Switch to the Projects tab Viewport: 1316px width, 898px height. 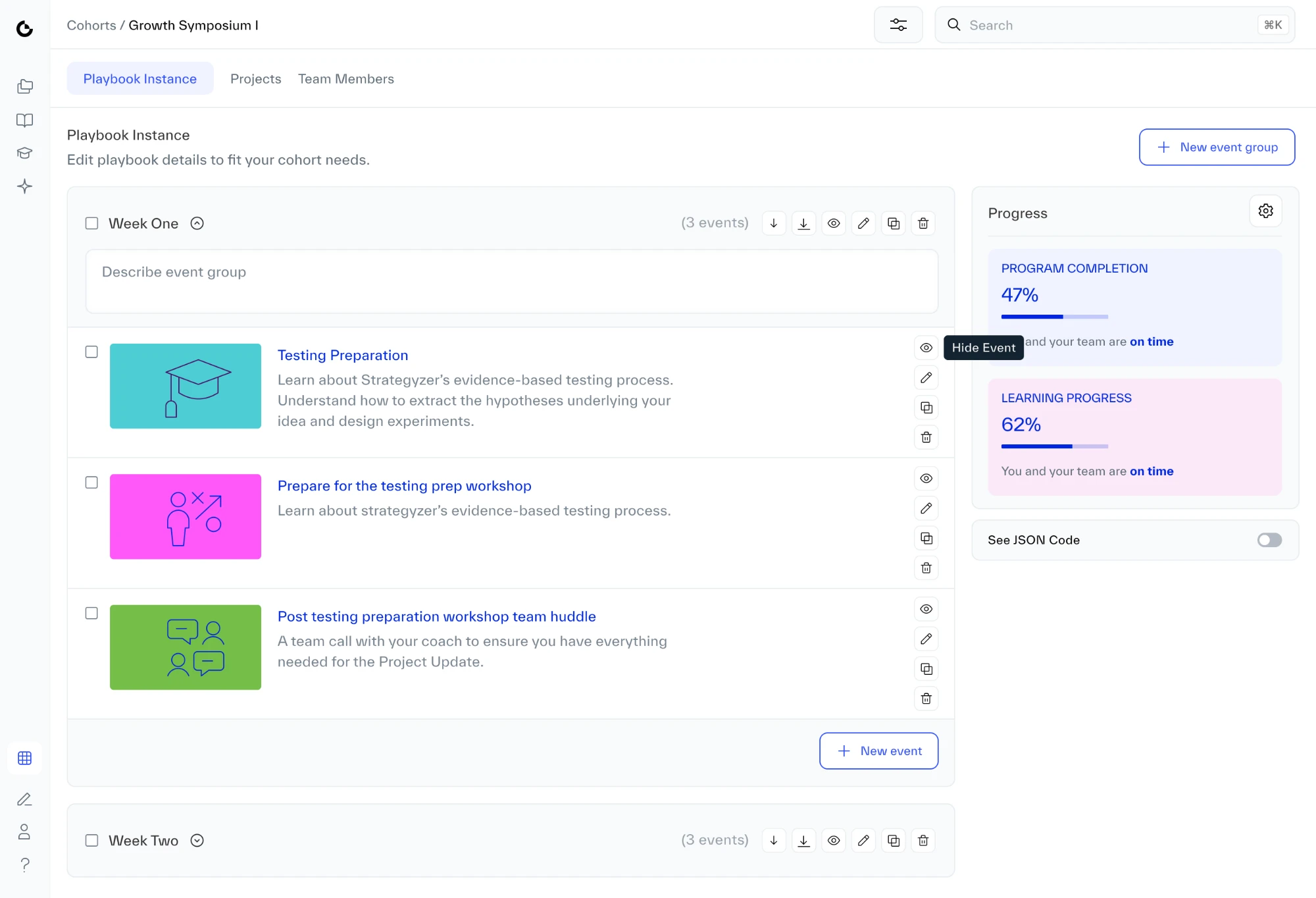pyautogui.click(x=255, y=78)
